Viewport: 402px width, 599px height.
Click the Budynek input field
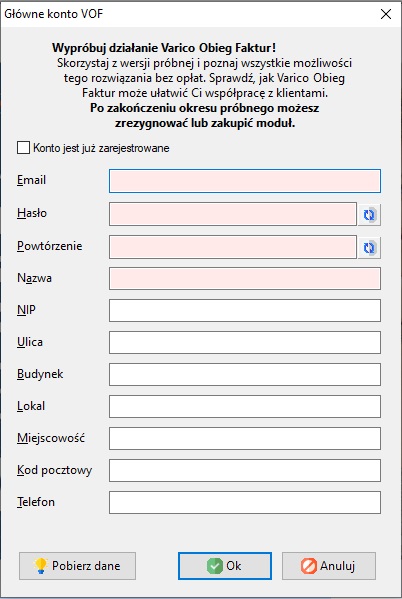[x=245, y=374]
